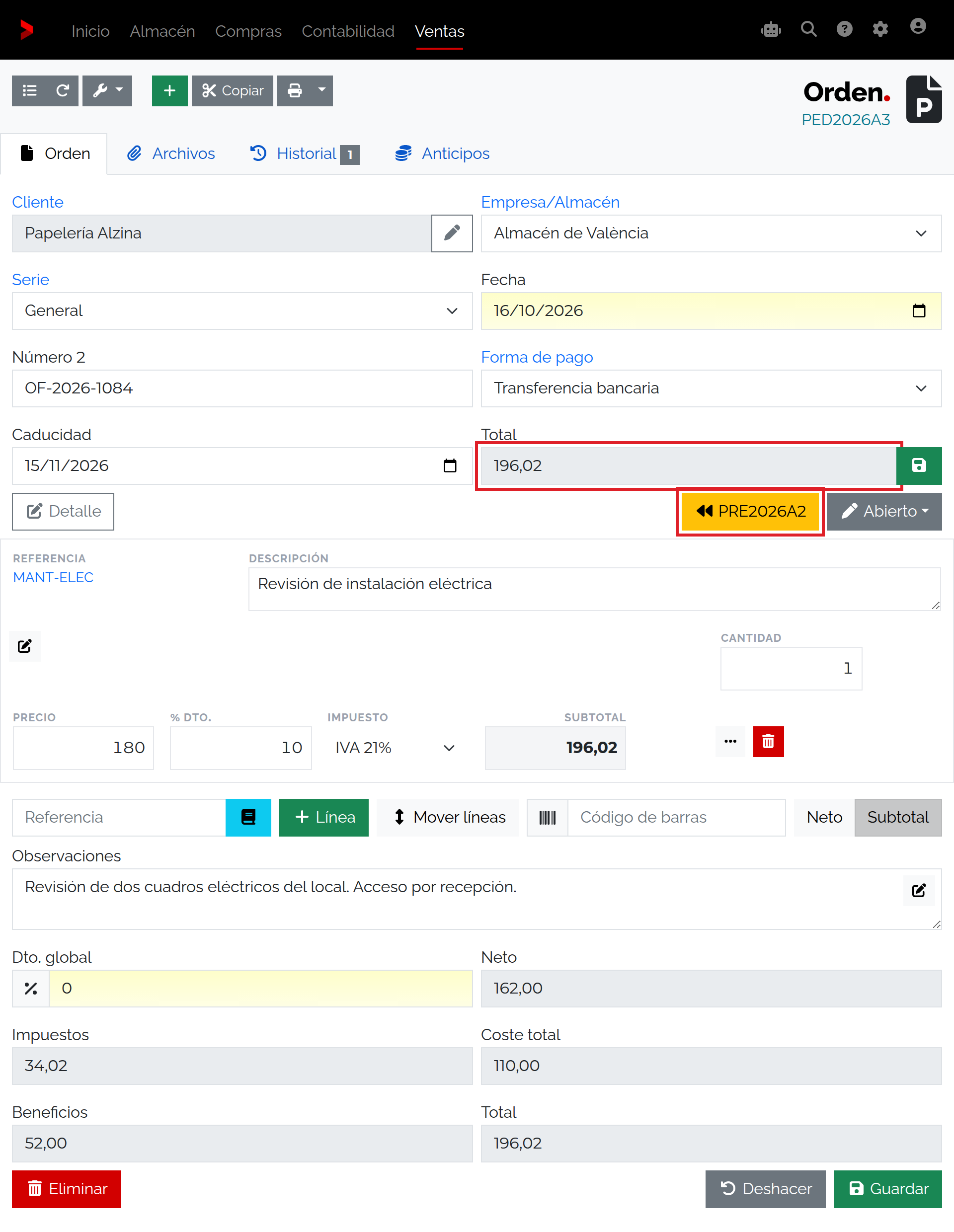
Task: Create new order with green plus button
Action: (x=170, y=91)
